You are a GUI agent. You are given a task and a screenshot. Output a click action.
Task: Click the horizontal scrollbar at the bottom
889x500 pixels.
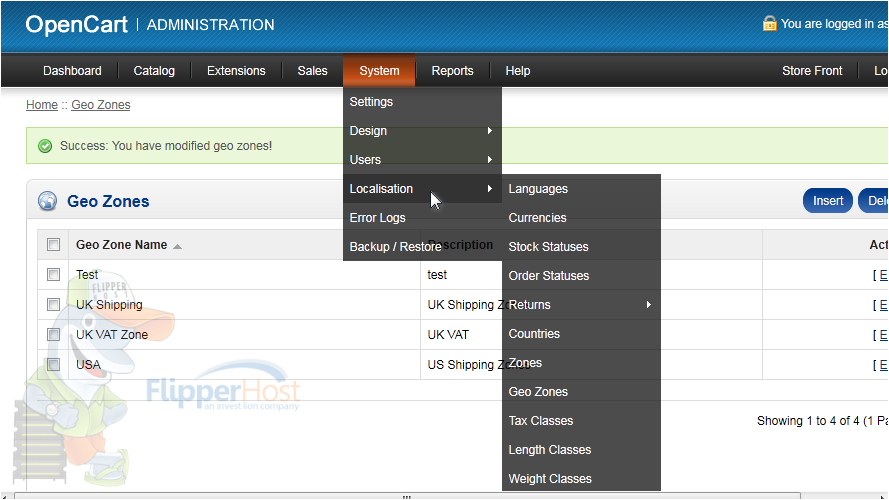[x=407, y=496]
